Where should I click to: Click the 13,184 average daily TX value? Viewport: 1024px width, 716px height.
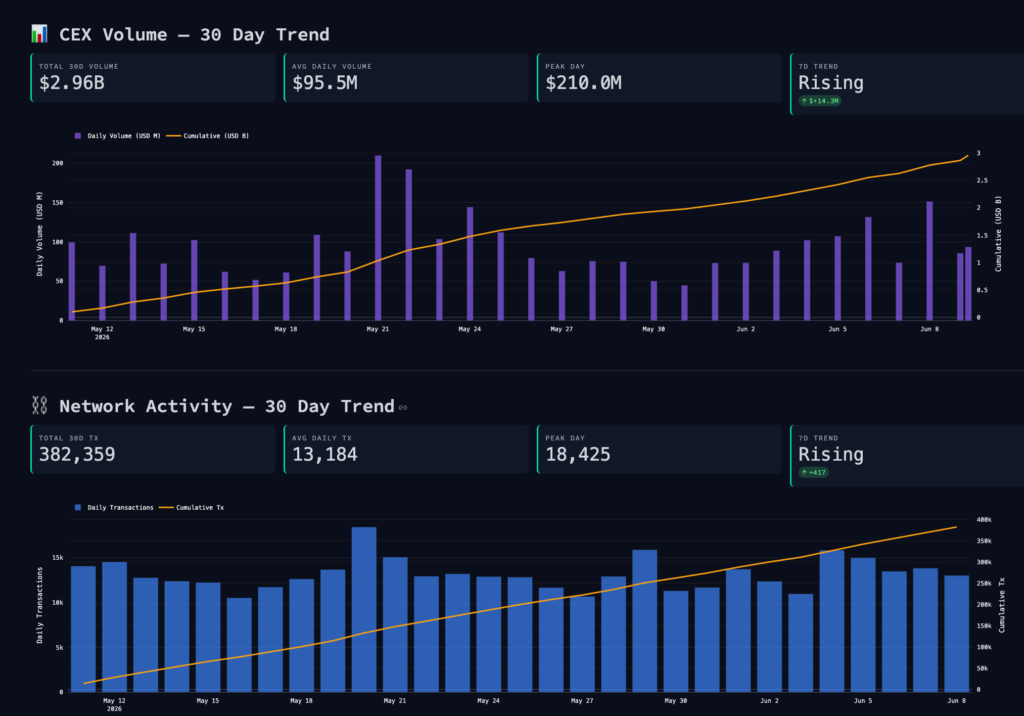point(325,455)
